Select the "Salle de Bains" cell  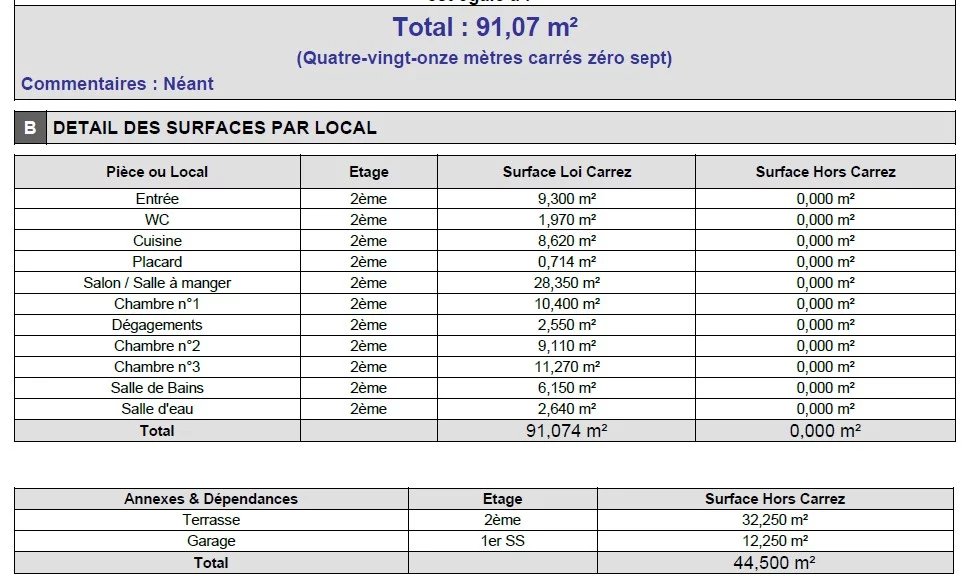click(157, 388)
